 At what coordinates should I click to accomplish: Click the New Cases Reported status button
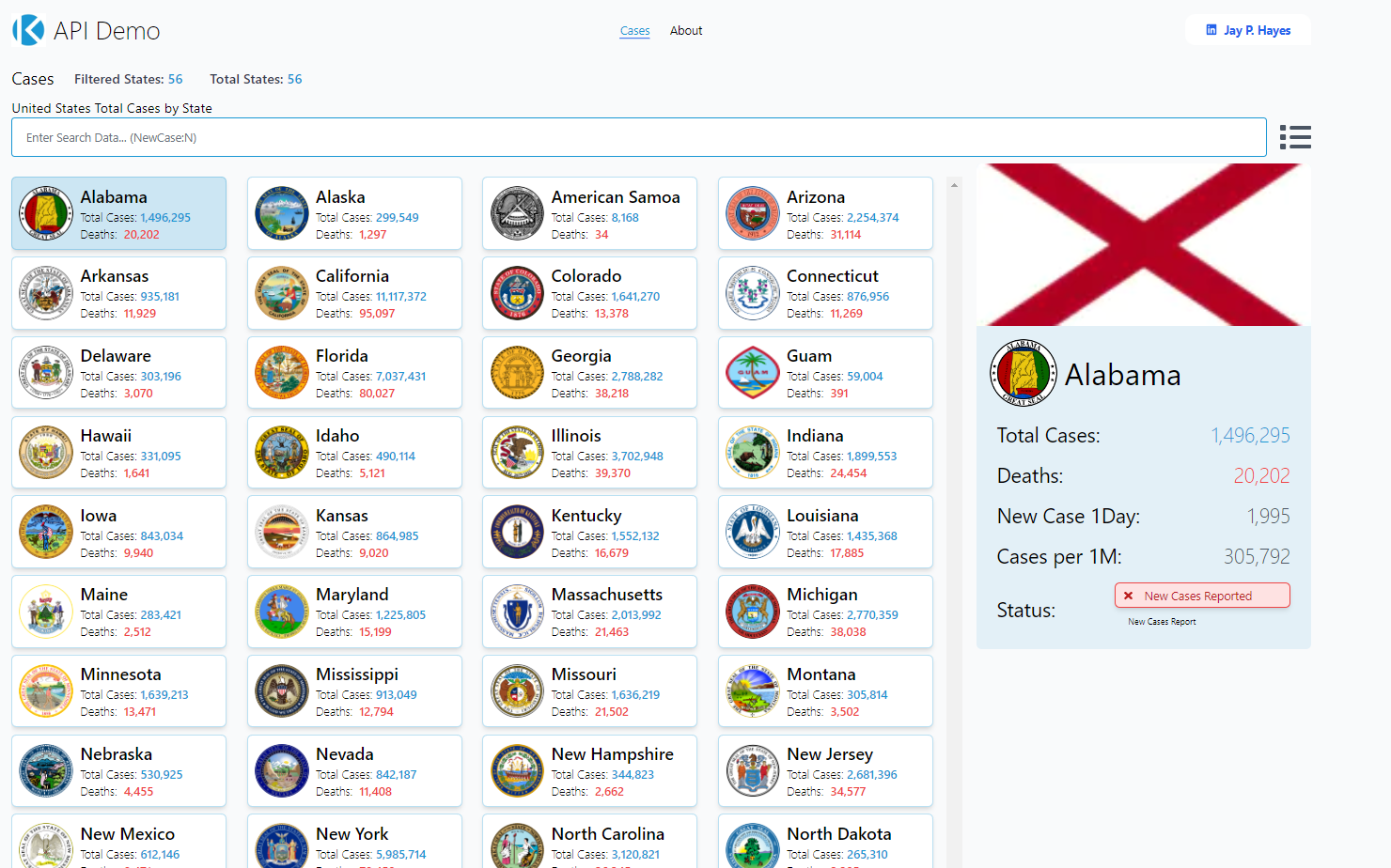[1201, 596]
